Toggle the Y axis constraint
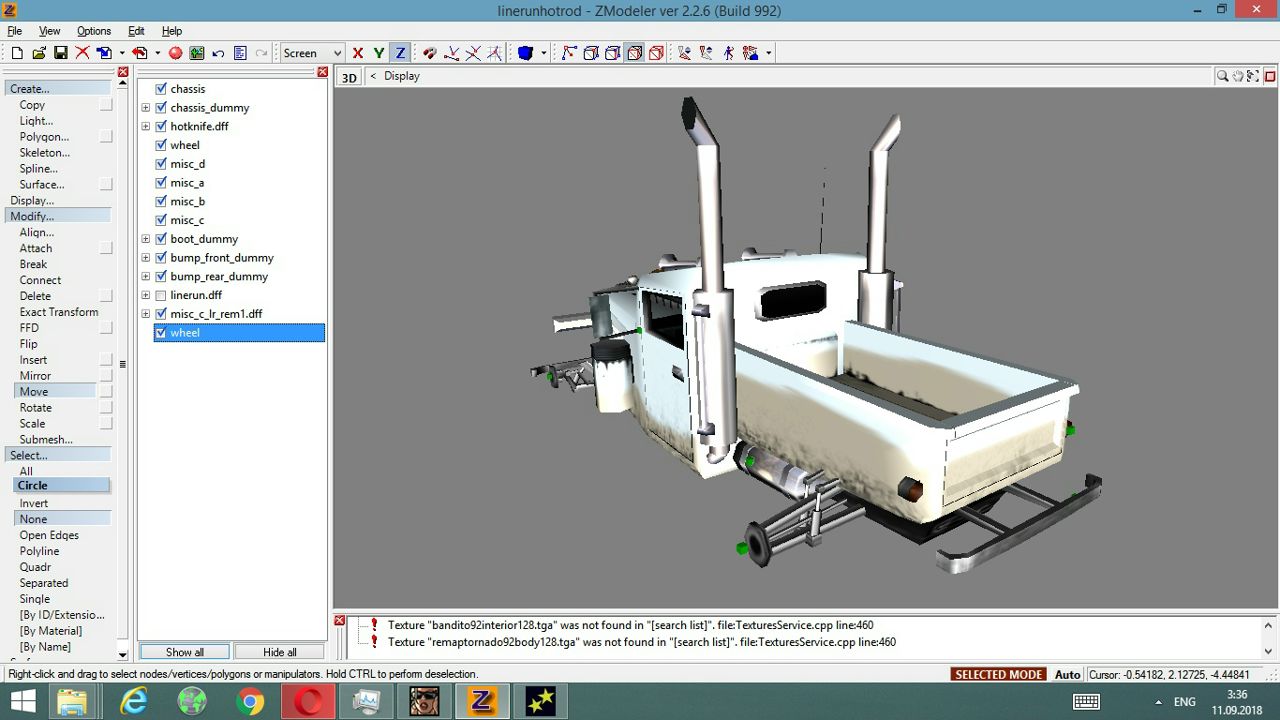Viewport: 1280px width, 720px height. (379, 53)
